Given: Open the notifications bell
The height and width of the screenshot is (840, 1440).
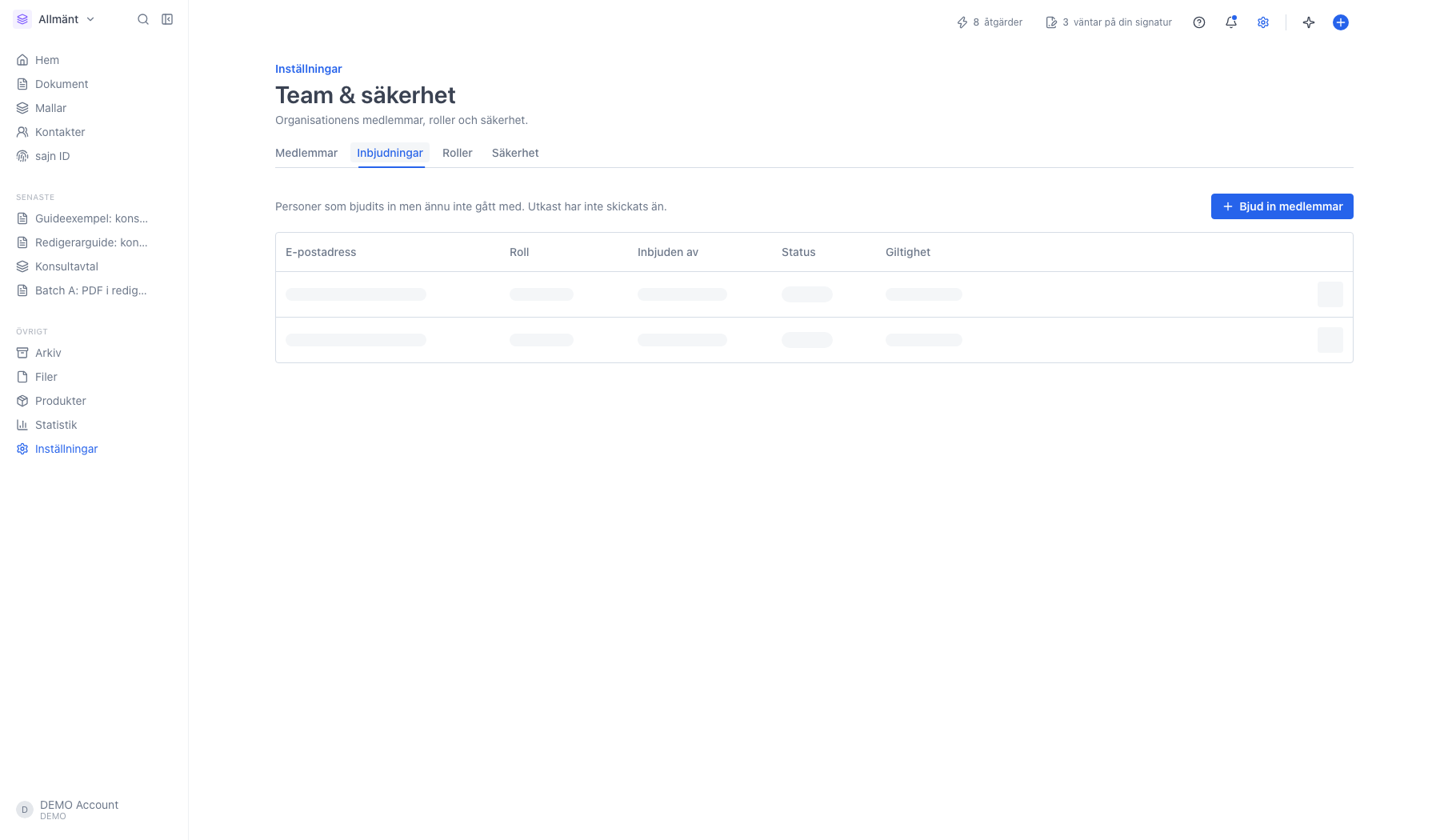Looking at the screenshot, I should pyautogui.click(x=1231, y=22).
